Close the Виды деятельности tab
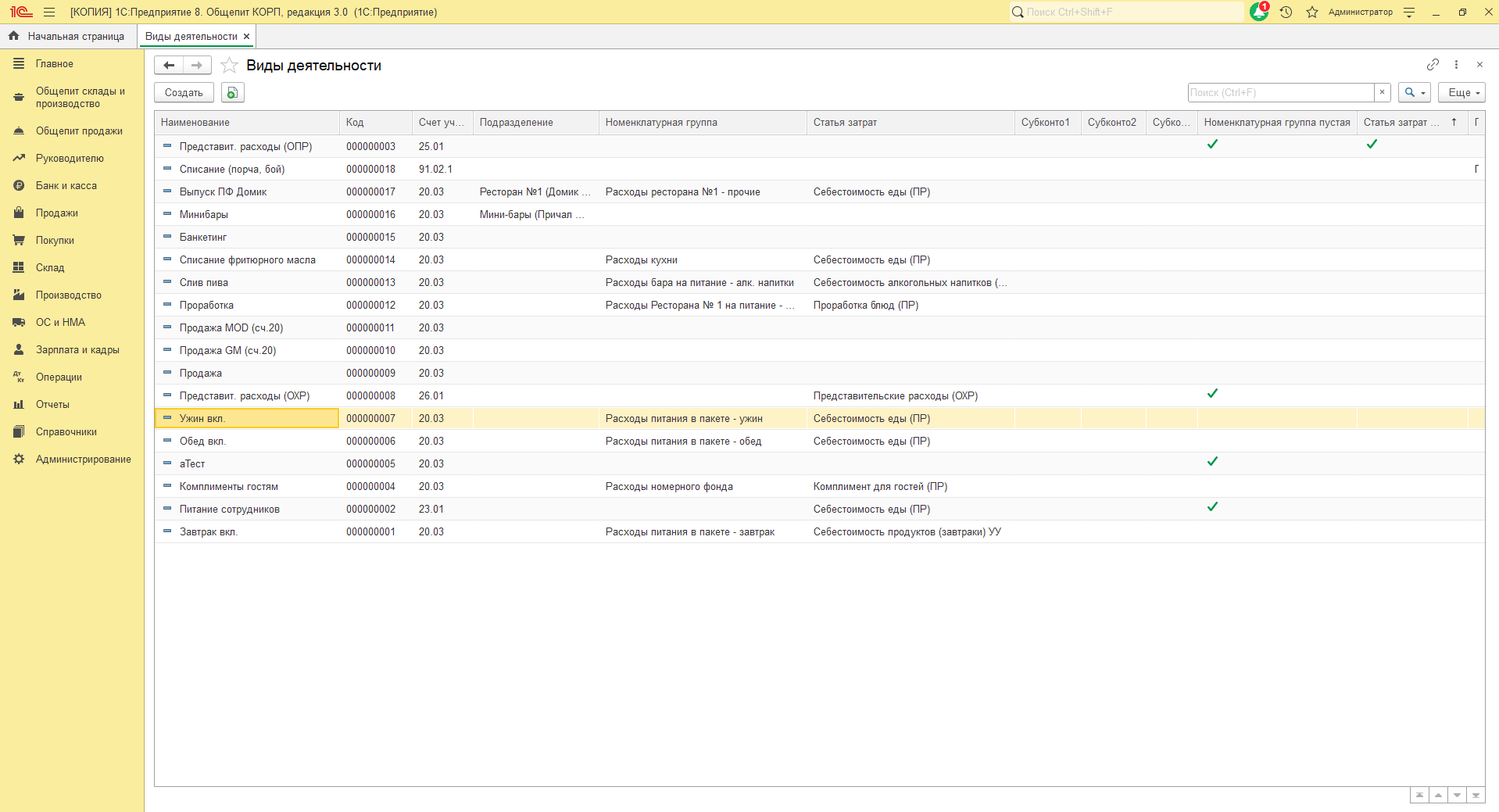 [247, 36]
